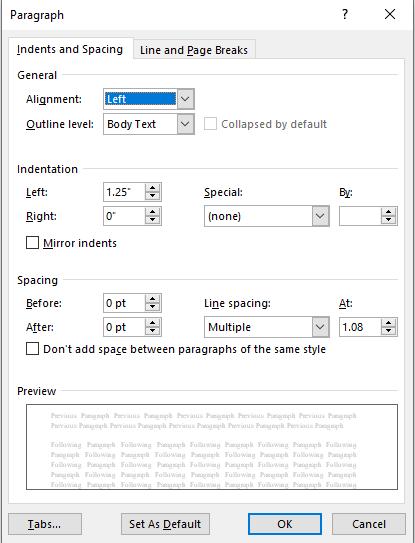This screenshot has width=415, height=543.
Task: Click the Before spacing value field
Action: (124, 303)
